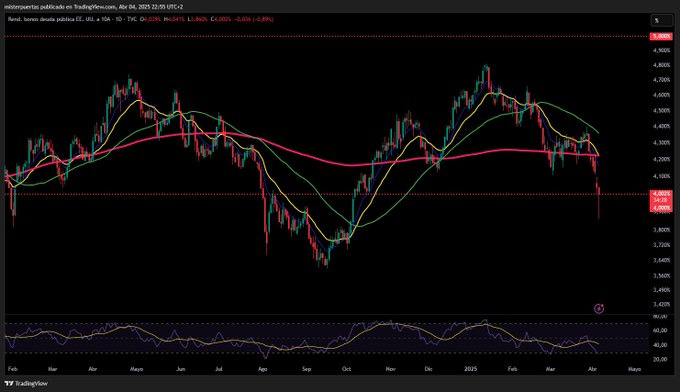Click the 20,00 RSI scale value
Image resolution: width=680 pixels, height=392 pixels.
coord(660,359)
